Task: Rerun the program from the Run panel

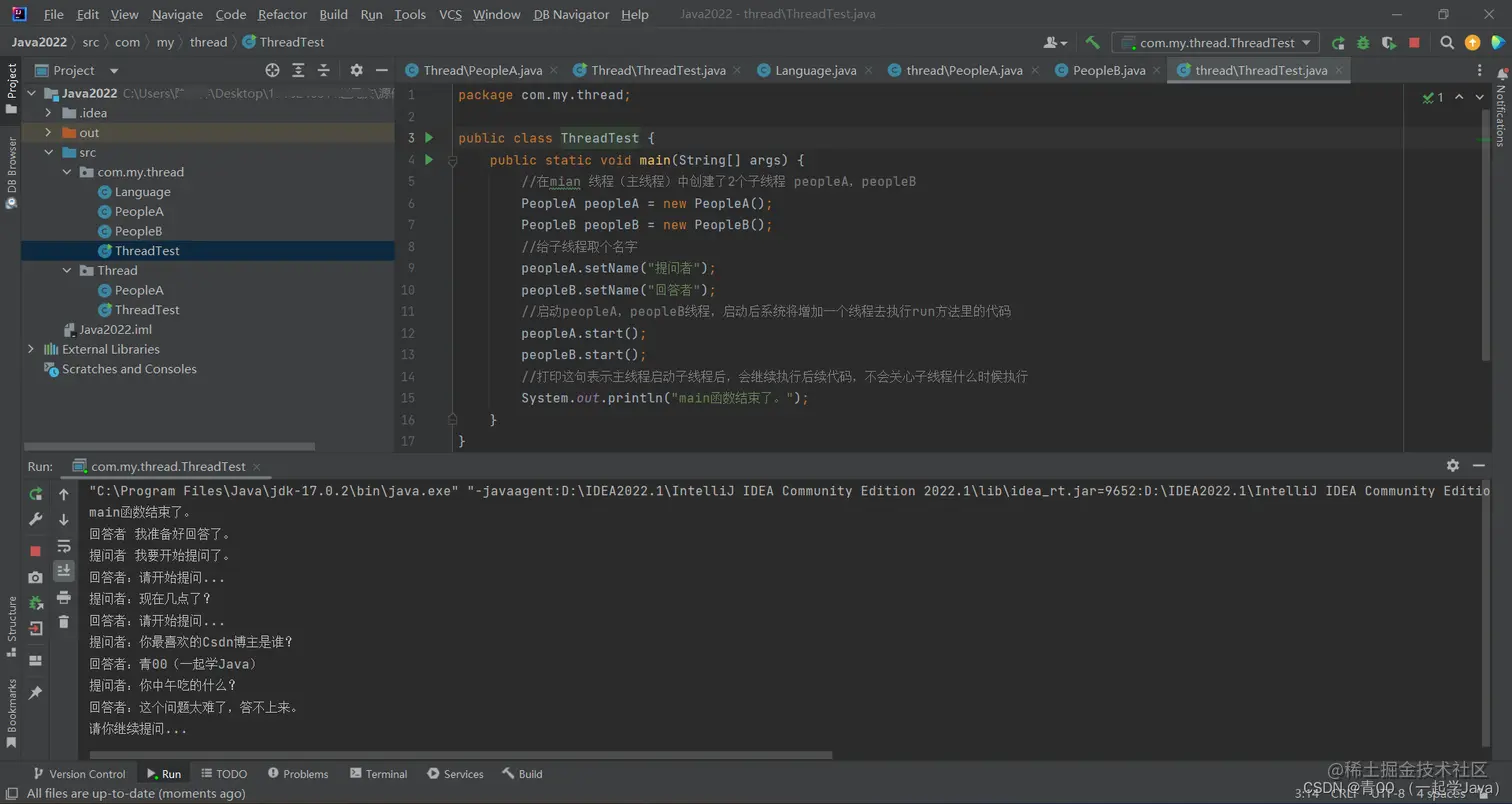Action: pos(36,494)
